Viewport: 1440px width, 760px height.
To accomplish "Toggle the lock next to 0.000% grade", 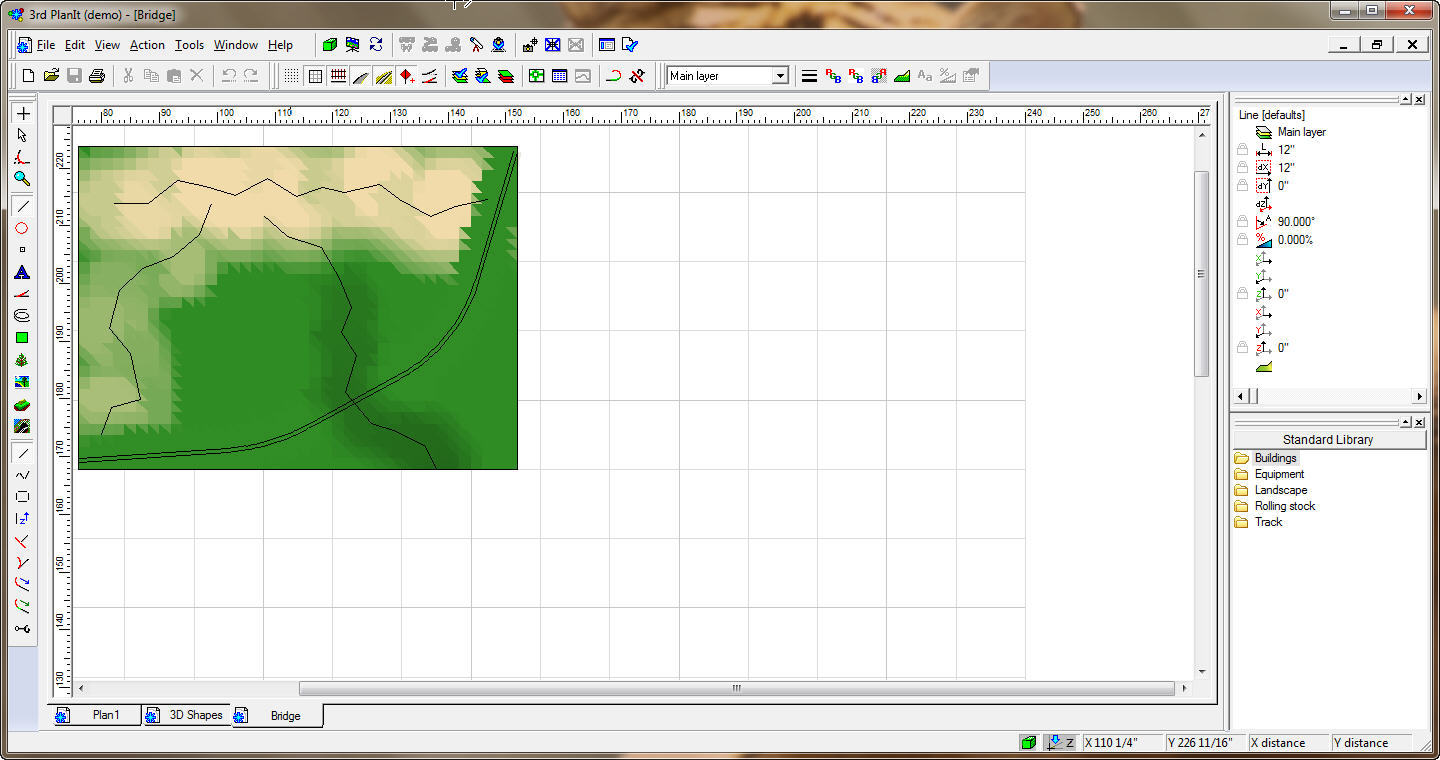I will point(1242,240).
